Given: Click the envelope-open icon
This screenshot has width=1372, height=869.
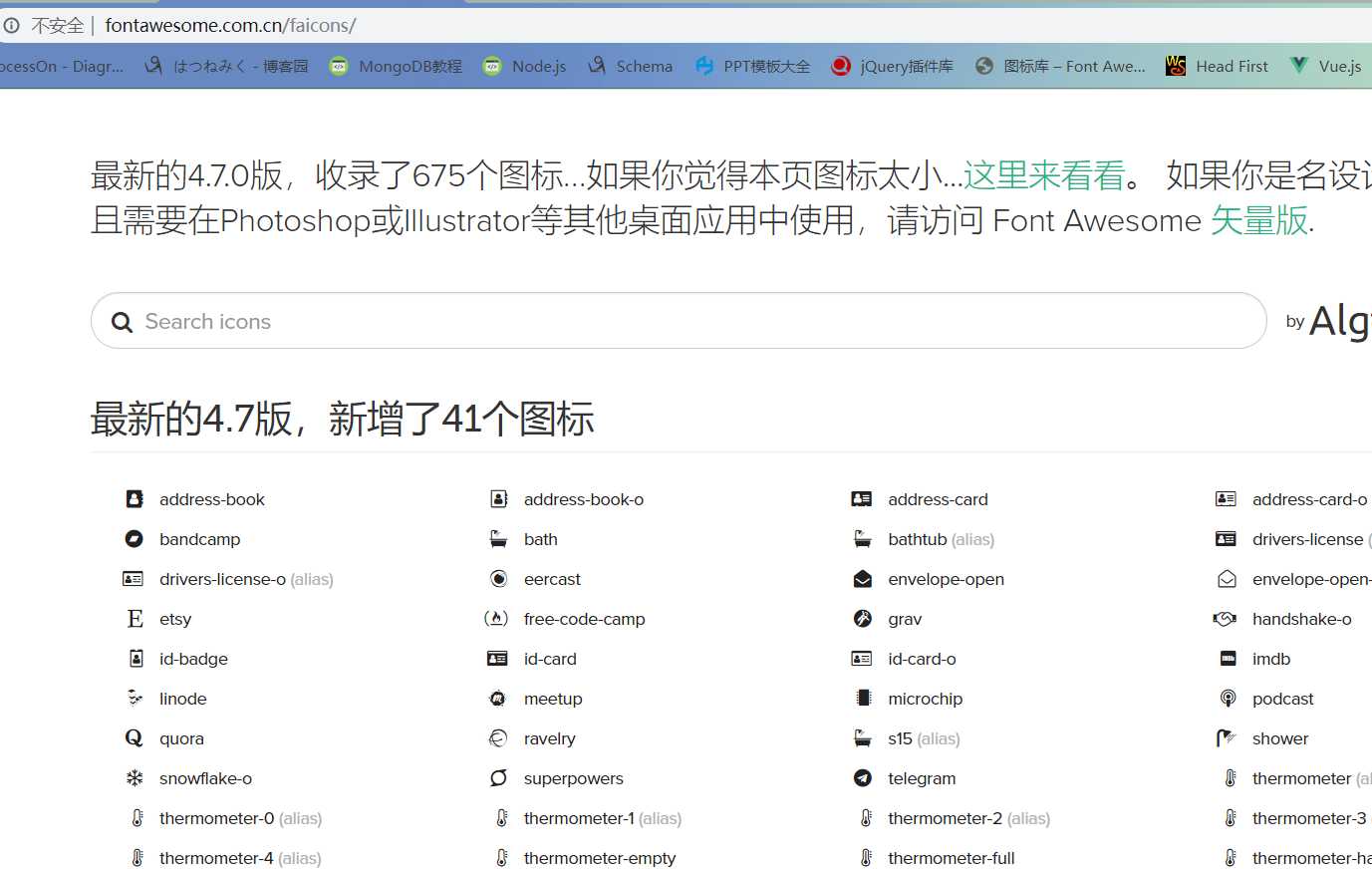Looking at the screenshot, I should tap(863, 579).
